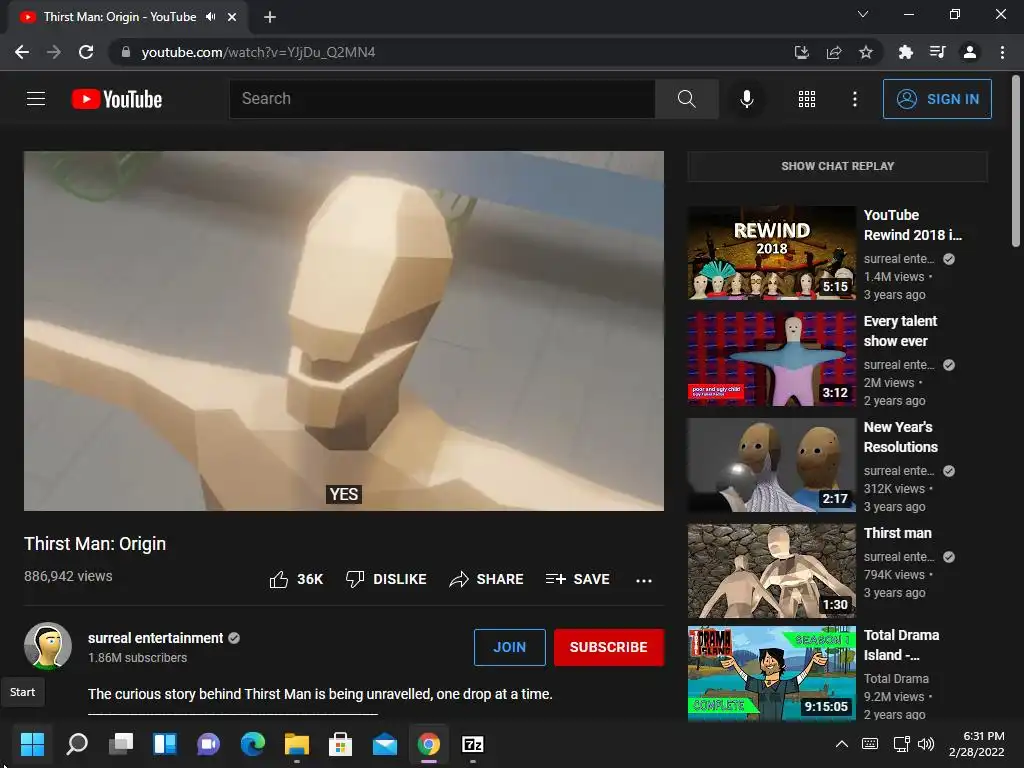1024x768 pixels.
Task: Bookmark this page with the star icon
Action: pos(866,52)
